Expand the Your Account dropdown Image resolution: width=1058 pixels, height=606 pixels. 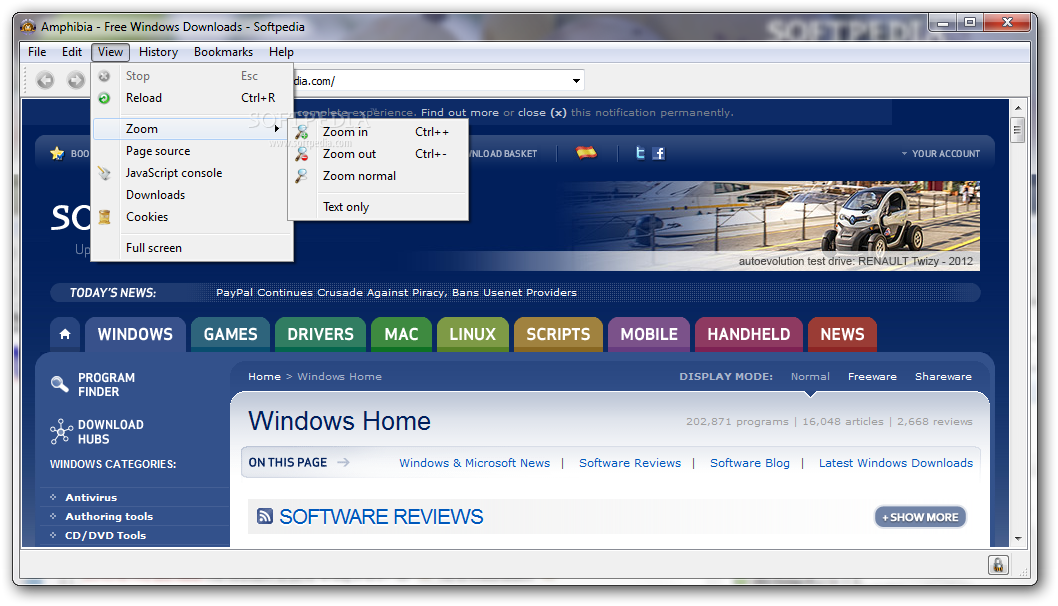point(941,154)
